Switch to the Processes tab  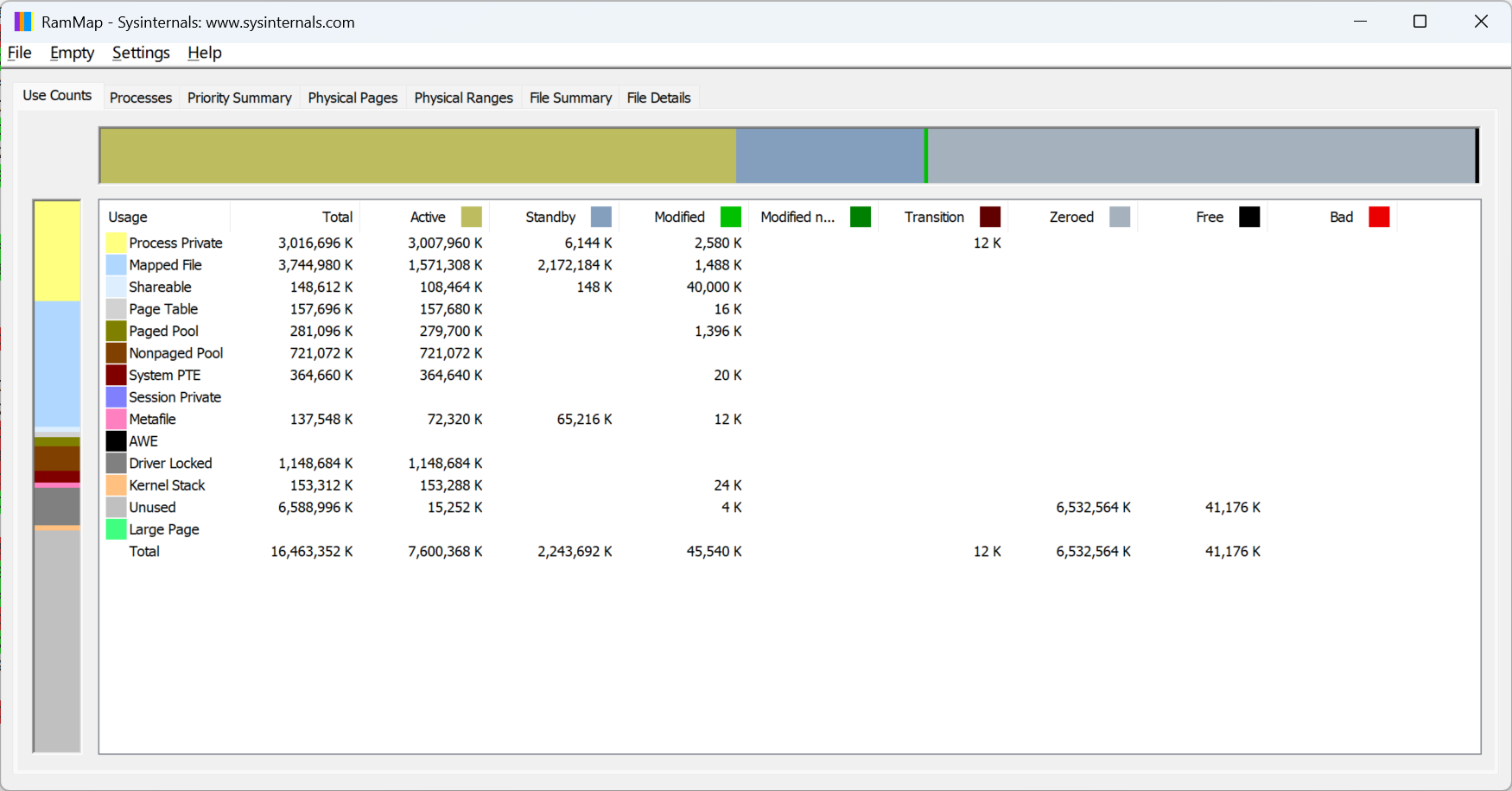click(x=141, y=98)
